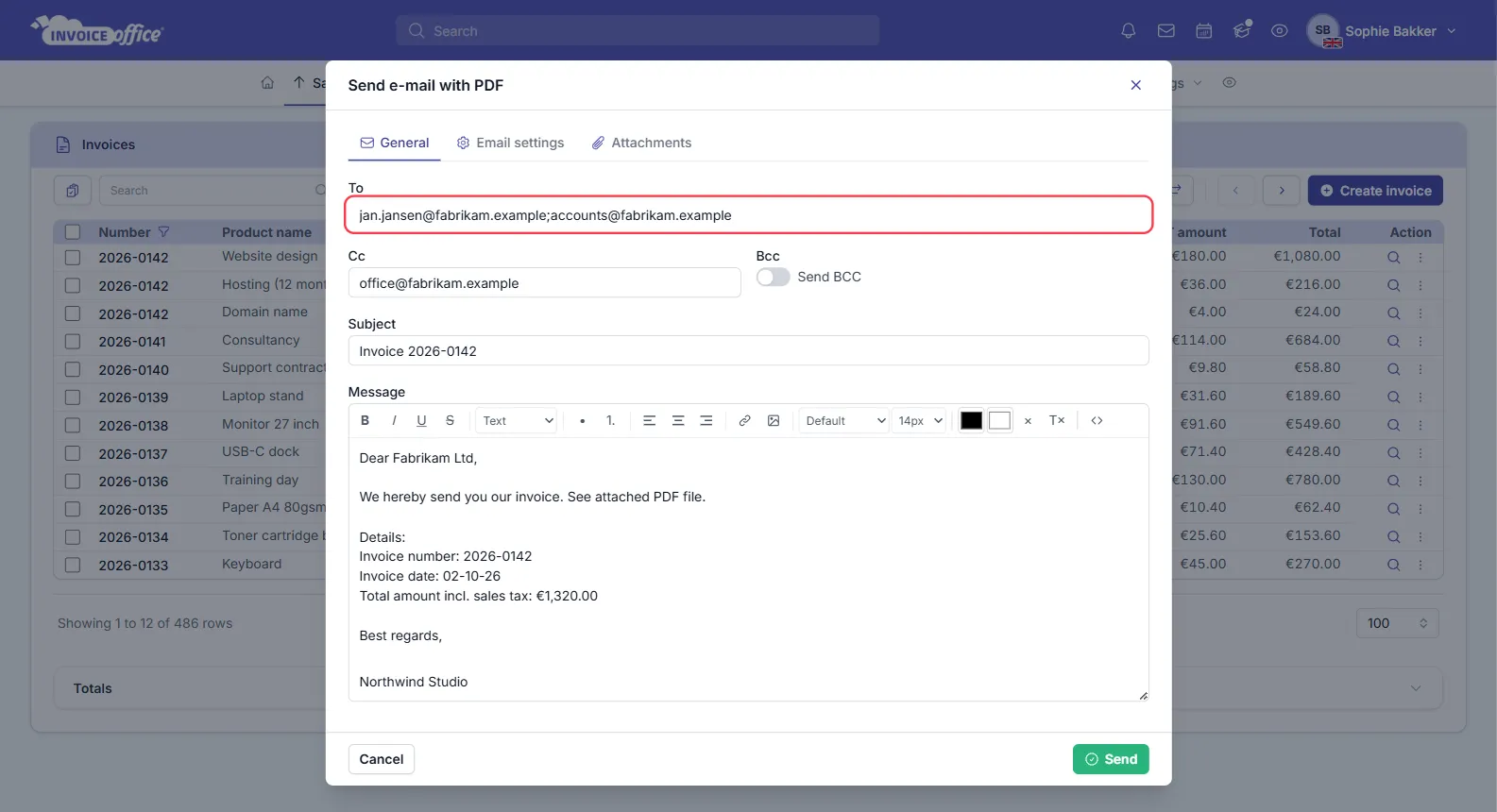1497x812 pixels.
Task: Insert a numbered list in message
Action: click(x=610, y=421)
